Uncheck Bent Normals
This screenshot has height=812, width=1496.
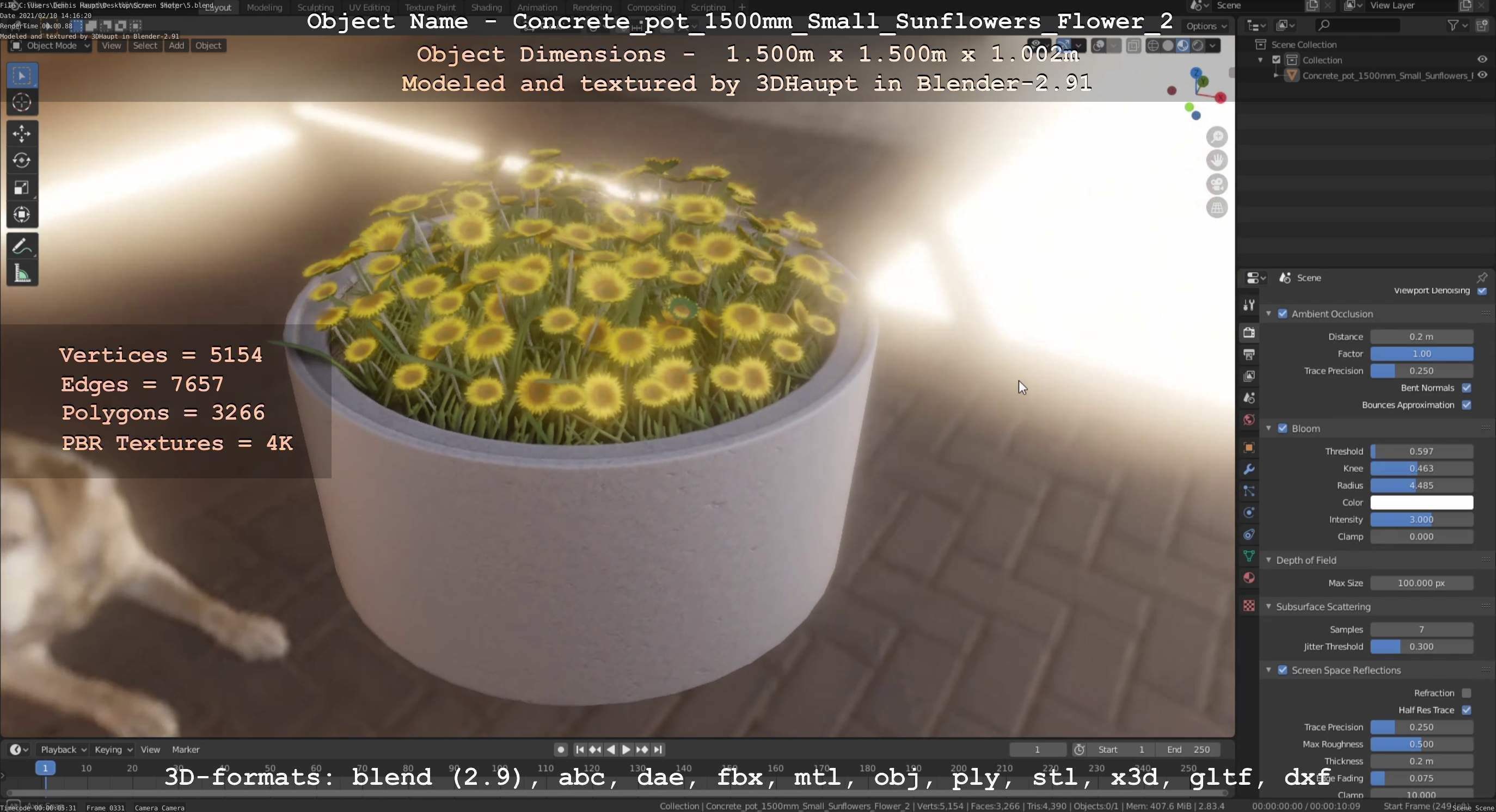click(x=1467, y=387)
